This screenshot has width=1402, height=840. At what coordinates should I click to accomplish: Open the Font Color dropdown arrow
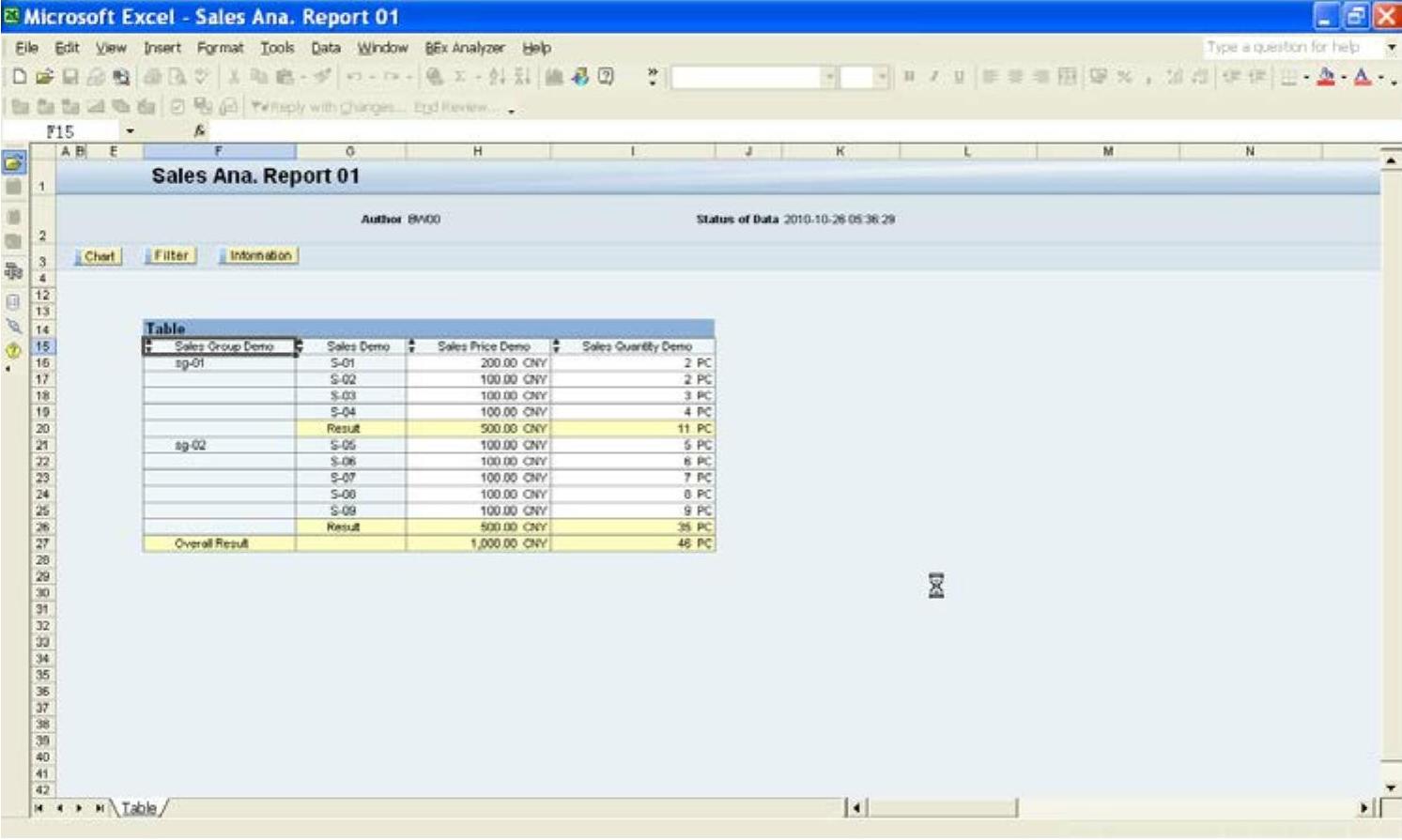tap(1380, 78)
